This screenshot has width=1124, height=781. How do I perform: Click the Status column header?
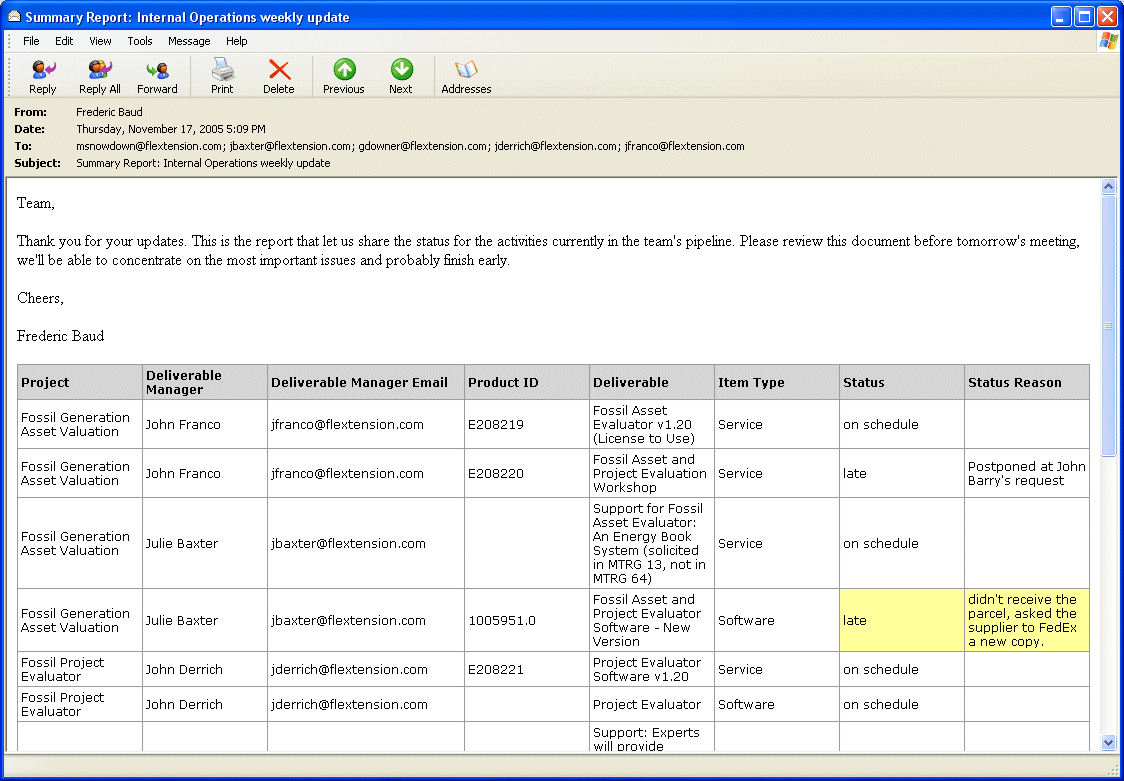[x=902, y=383]
